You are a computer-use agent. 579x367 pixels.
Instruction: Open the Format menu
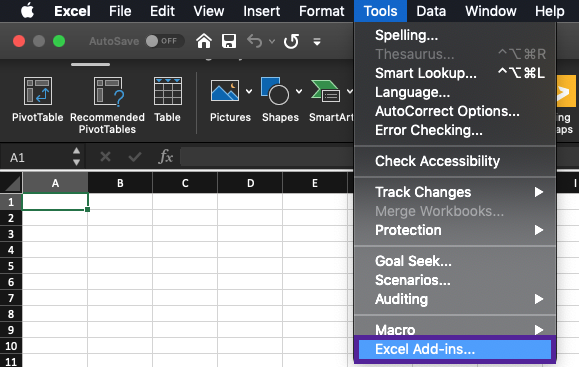322,11
